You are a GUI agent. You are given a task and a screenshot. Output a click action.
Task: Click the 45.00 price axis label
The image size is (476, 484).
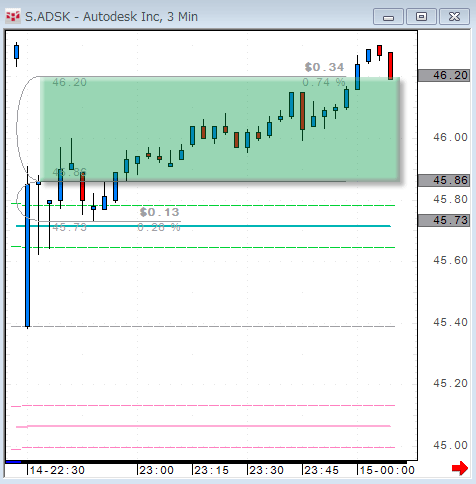point(450,445)
